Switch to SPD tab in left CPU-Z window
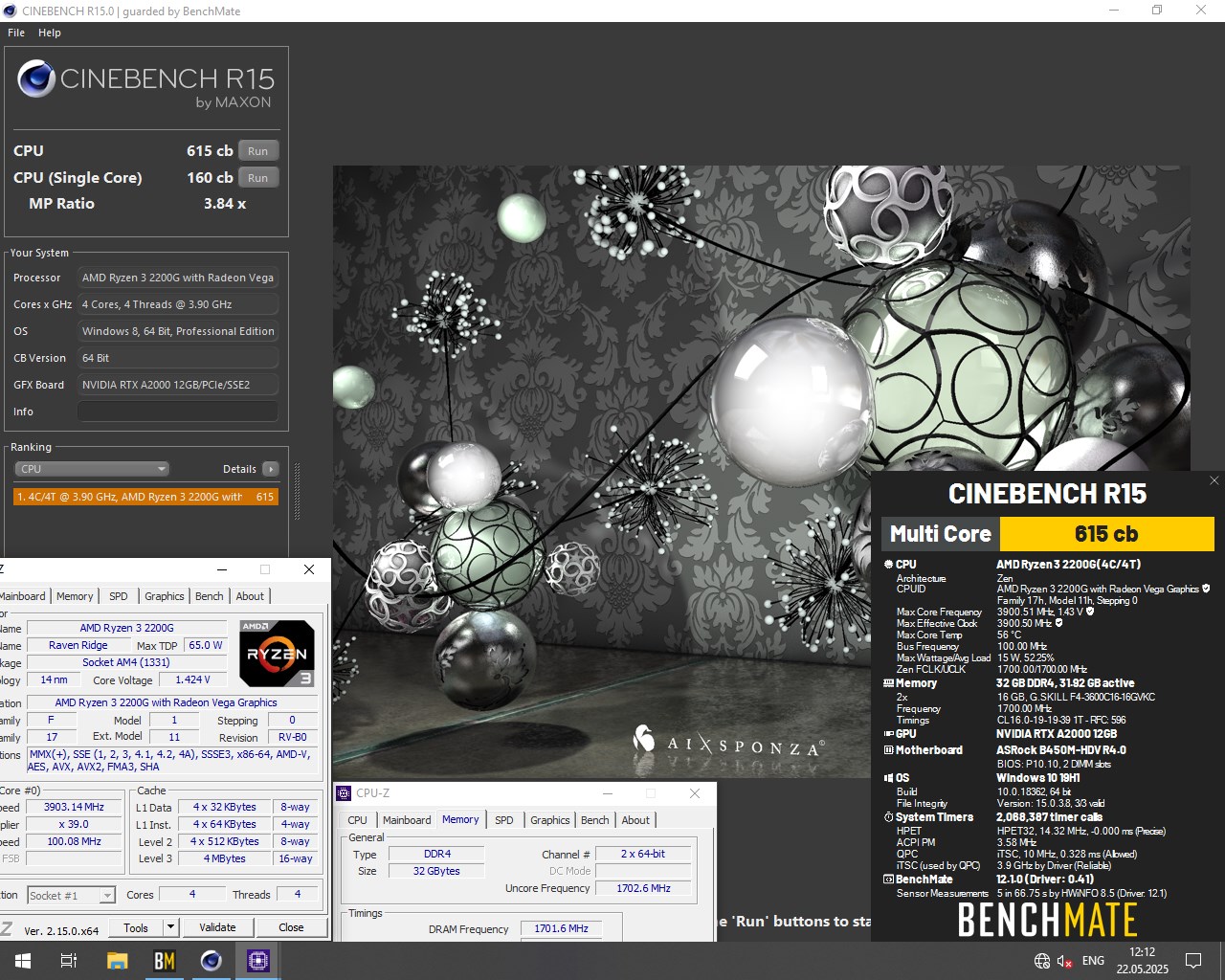Screen dimensions: 1225x980 [119, 596]
